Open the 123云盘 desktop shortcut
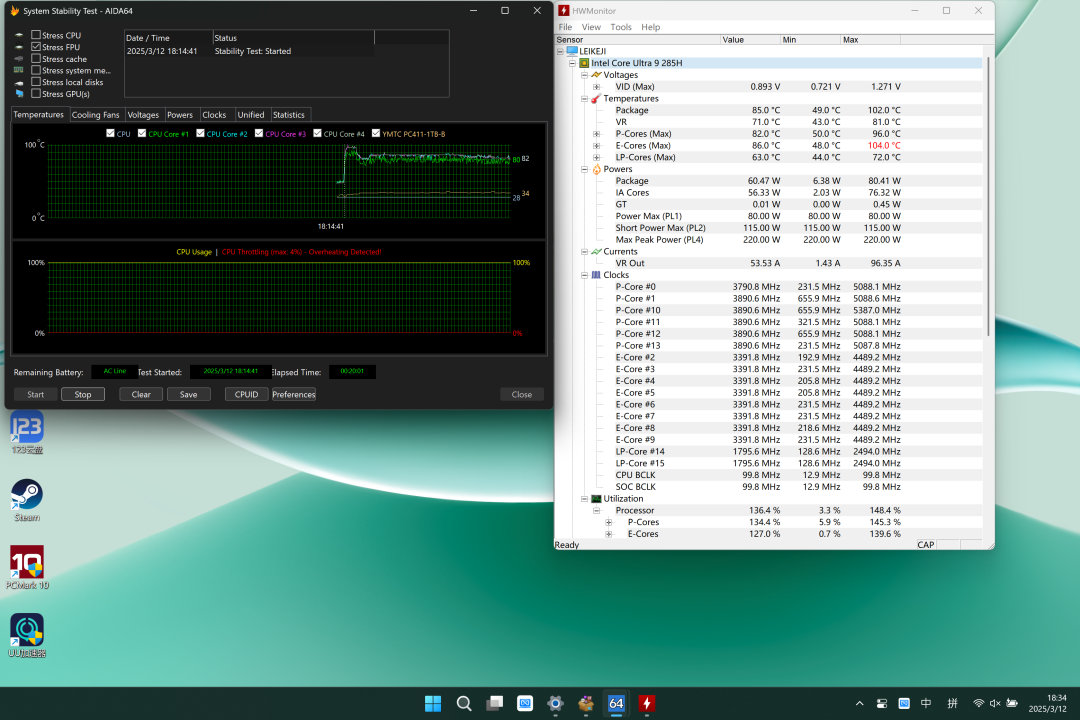Screen dimensions: 1080x720 click(26, 428)
